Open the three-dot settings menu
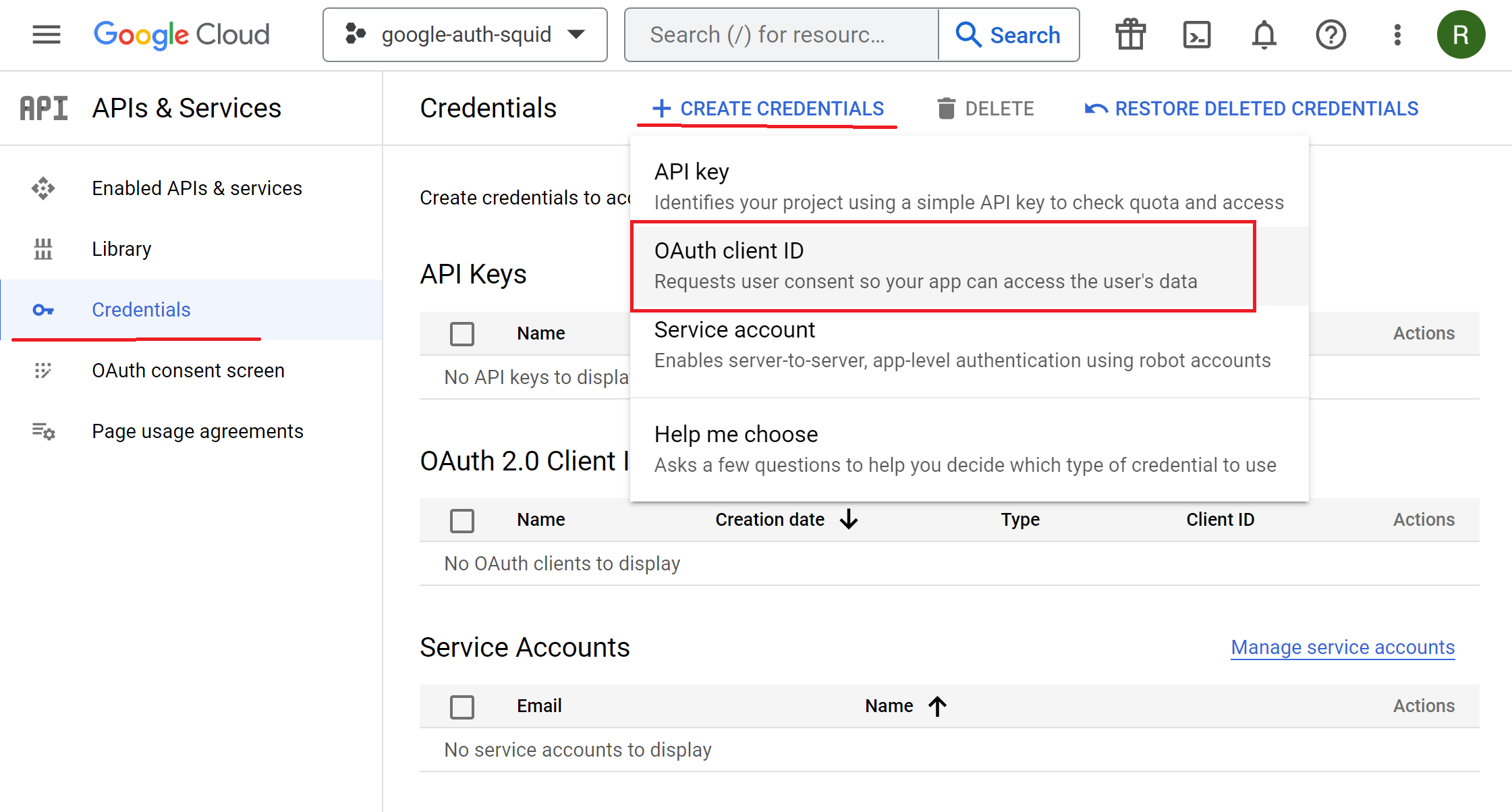Screen dimensions: 1512x812 [1397, 34]
